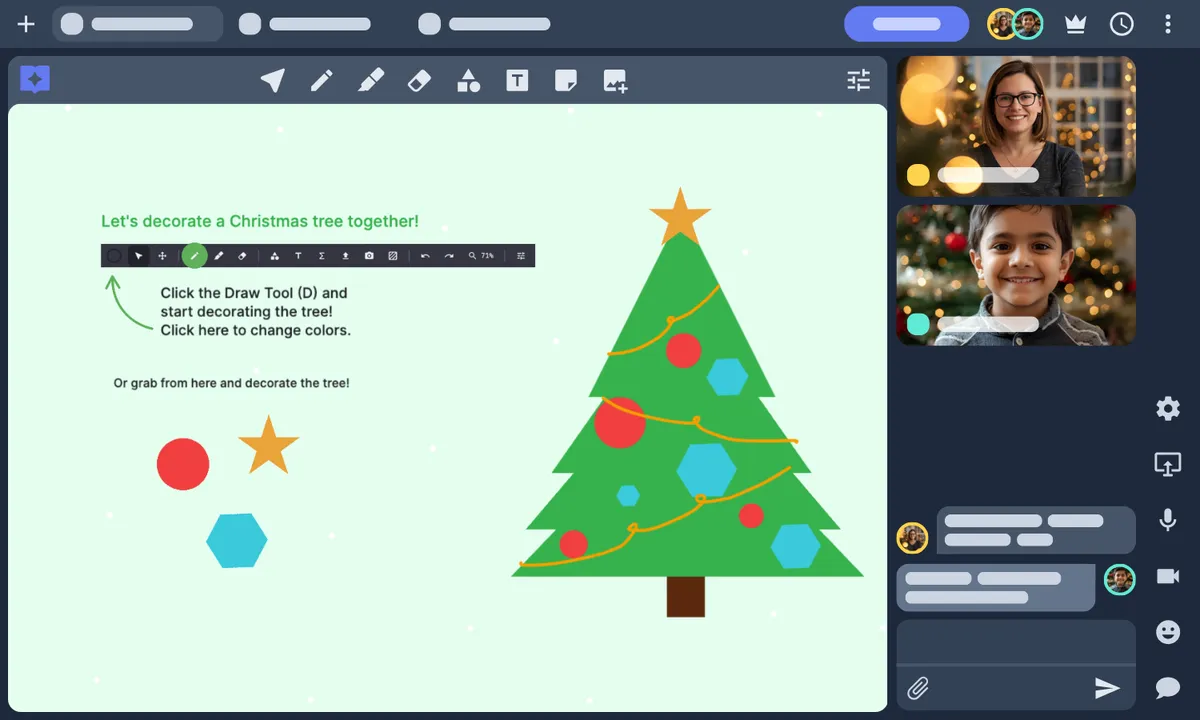Toggle the chat panel speech bubble icon
1200x720 pixels.
click(1167, 687)
